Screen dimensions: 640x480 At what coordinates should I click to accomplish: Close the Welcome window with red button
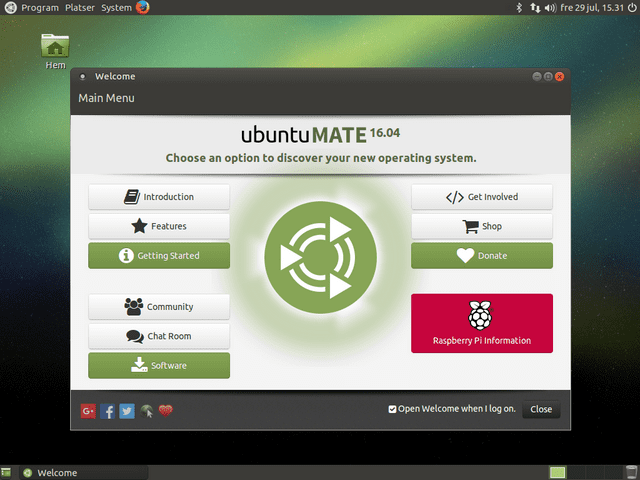[560, 76]
